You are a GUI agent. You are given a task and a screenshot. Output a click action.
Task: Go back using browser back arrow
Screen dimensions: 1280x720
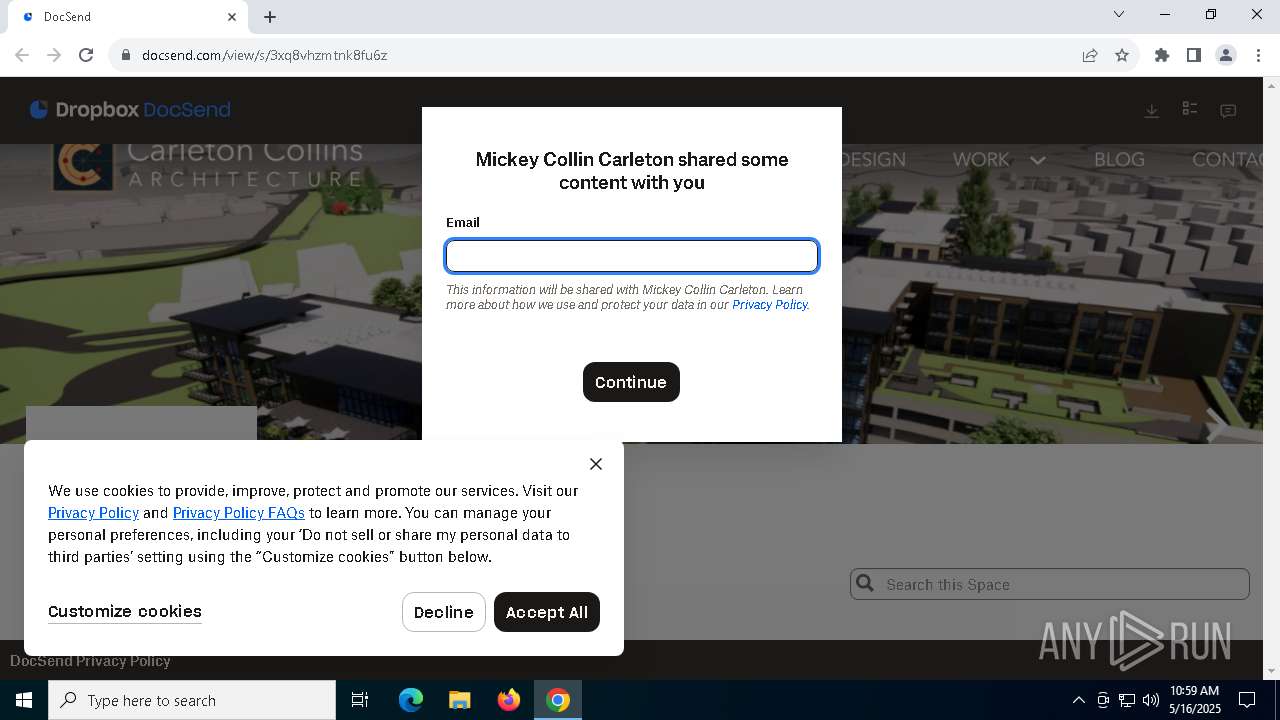[22, 55]
